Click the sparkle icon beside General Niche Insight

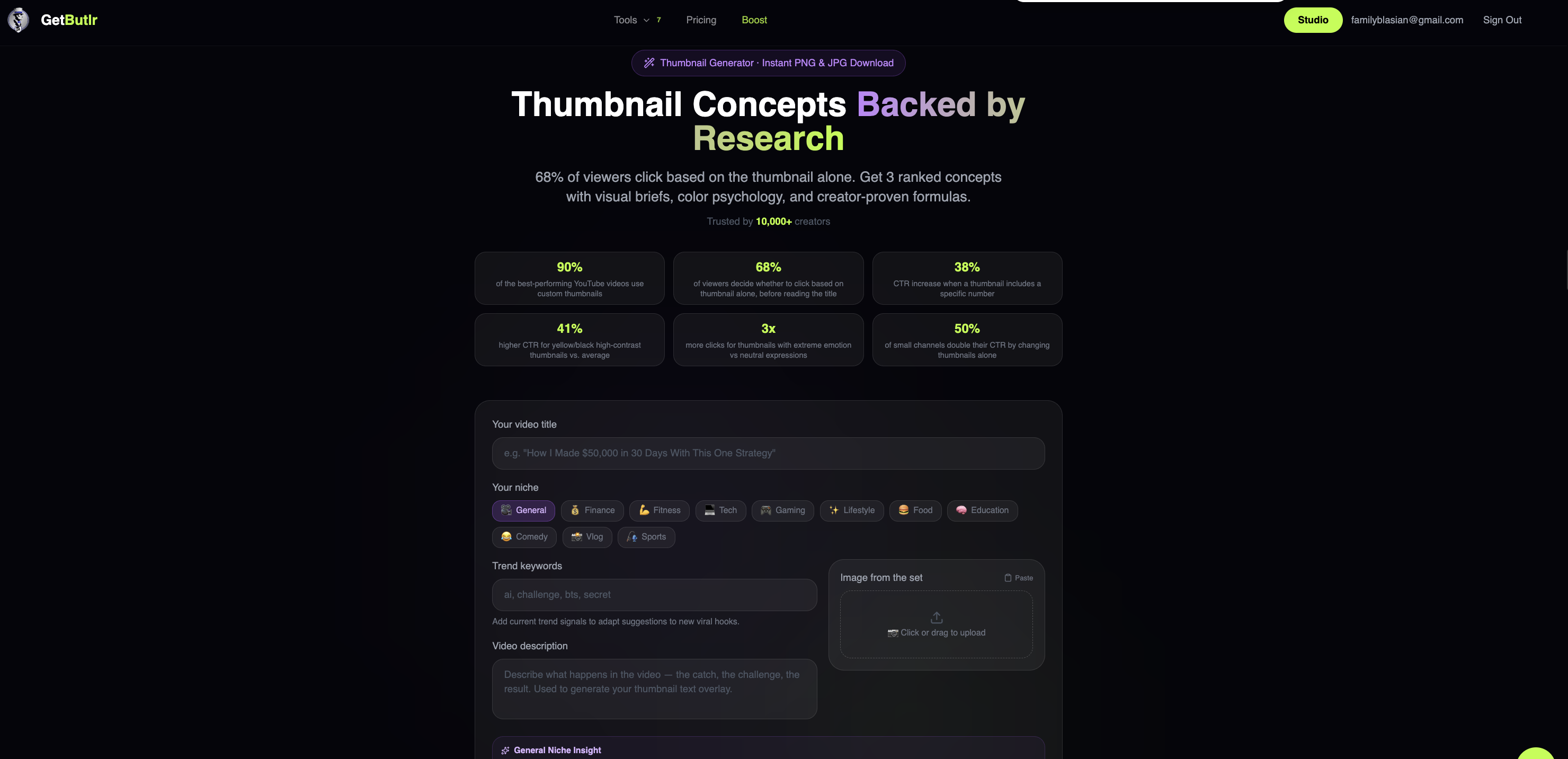[505, 751]
